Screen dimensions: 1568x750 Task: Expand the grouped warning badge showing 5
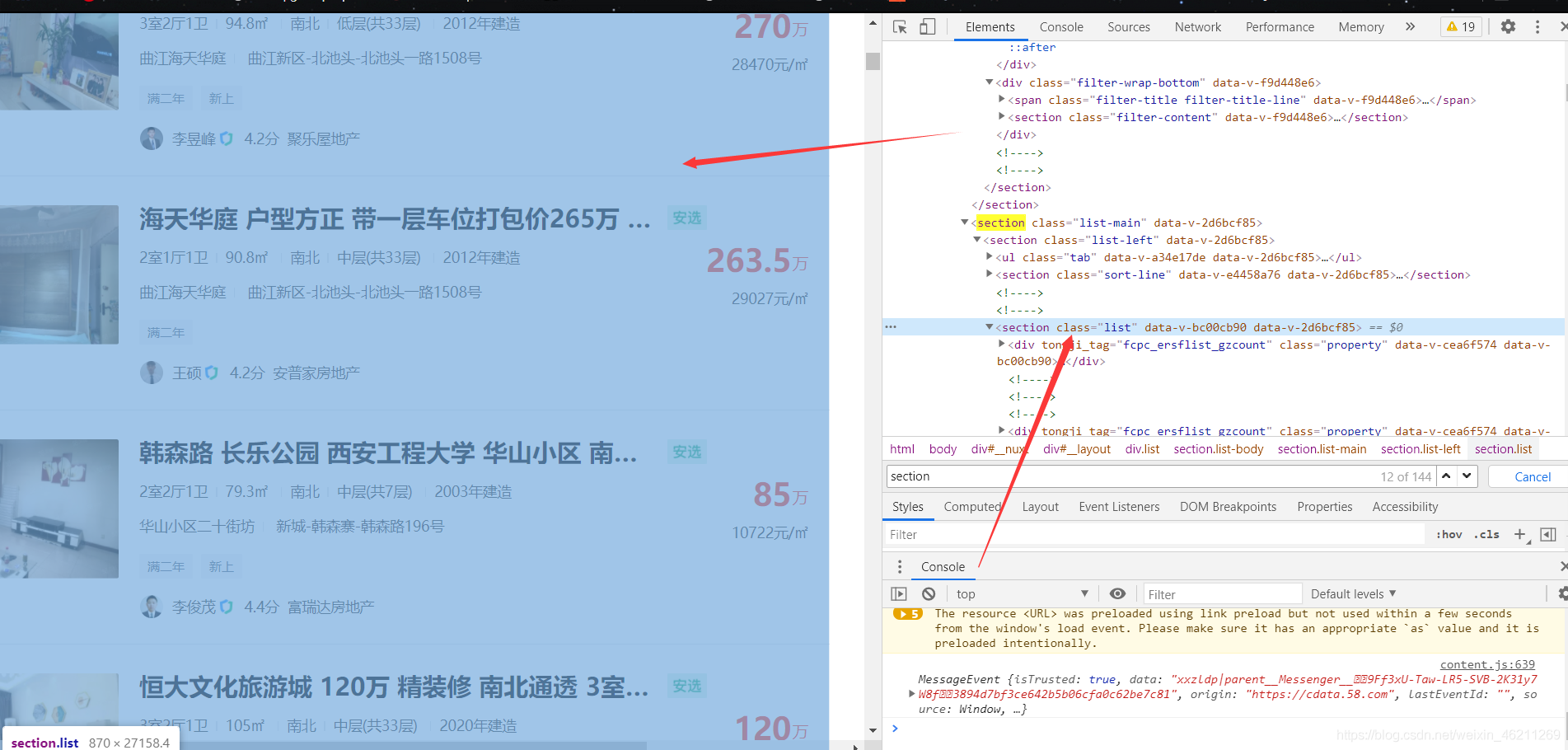(x=908, y=614)
